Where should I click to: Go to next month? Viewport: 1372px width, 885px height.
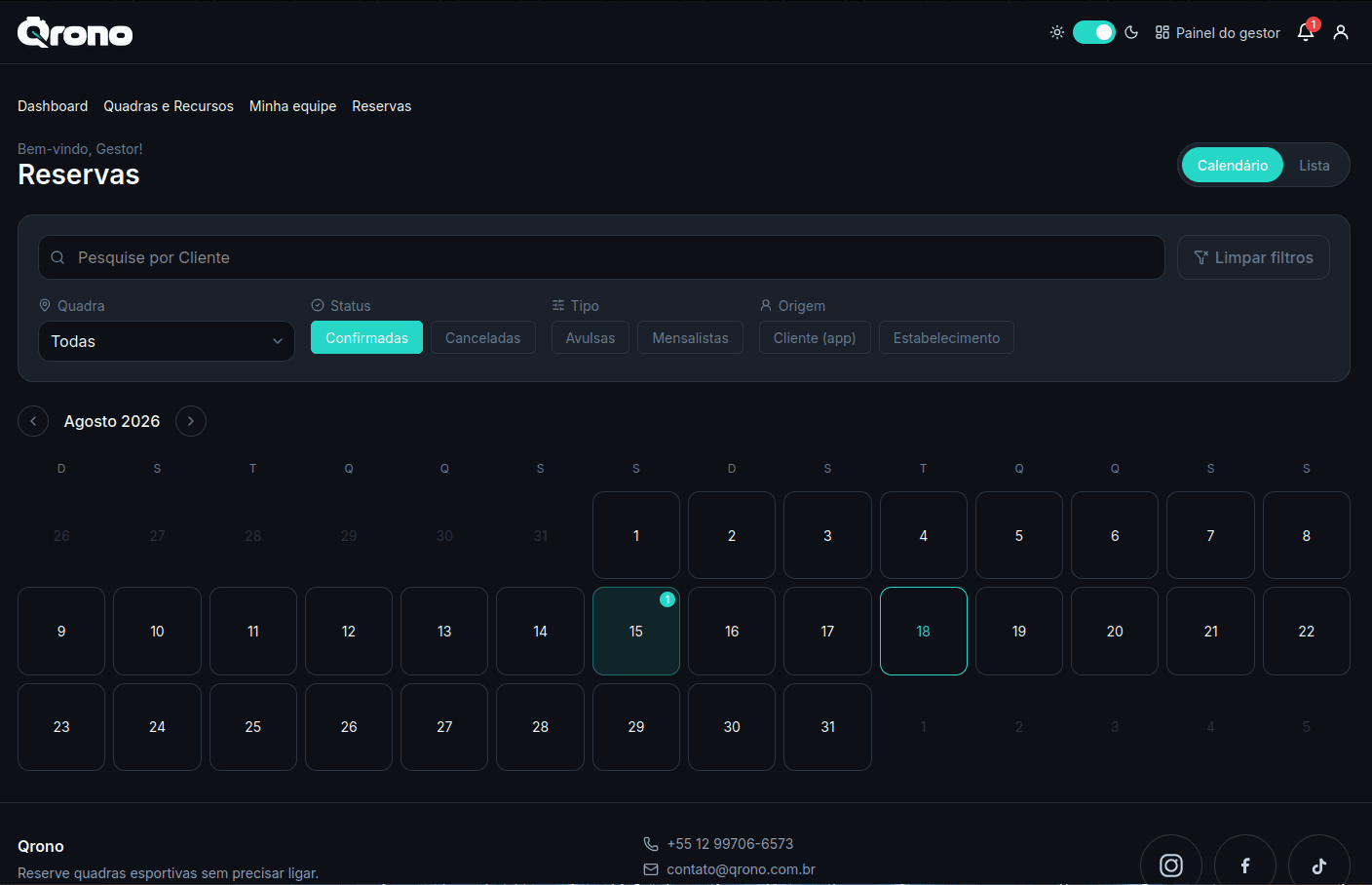191,421
